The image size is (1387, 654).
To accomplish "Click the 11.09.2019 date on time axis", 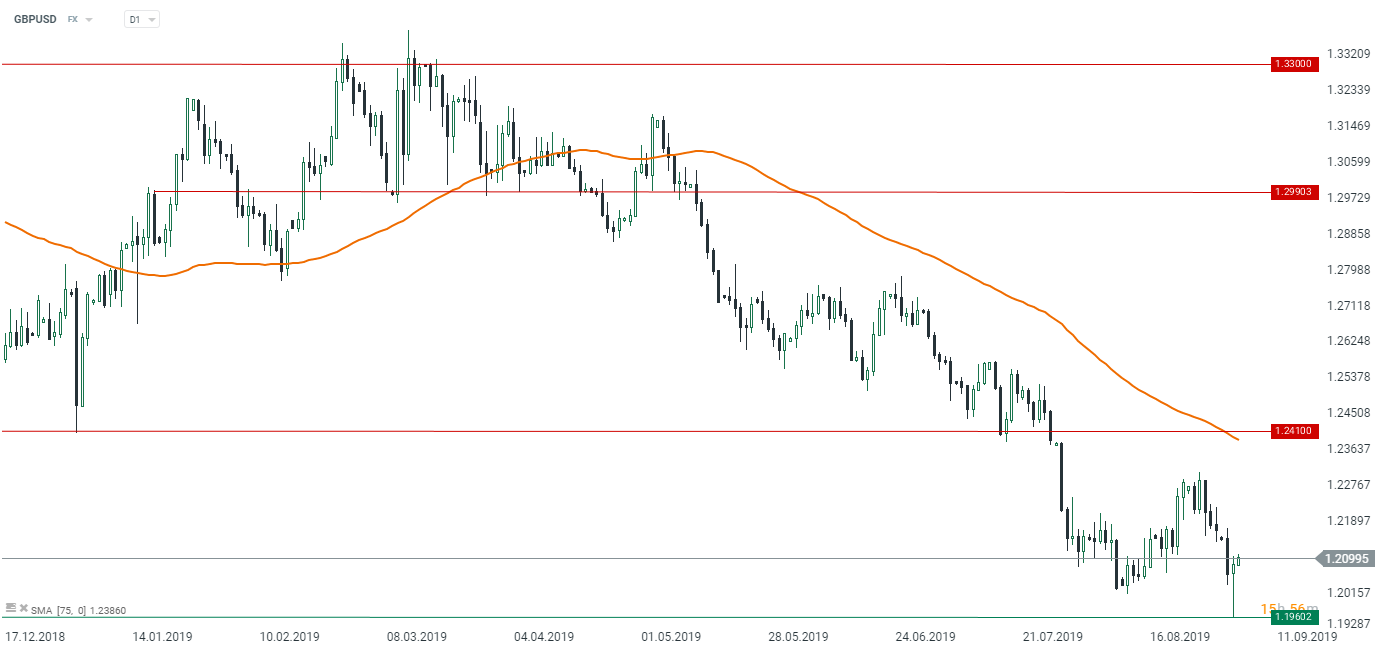I will coord(1310,636).
